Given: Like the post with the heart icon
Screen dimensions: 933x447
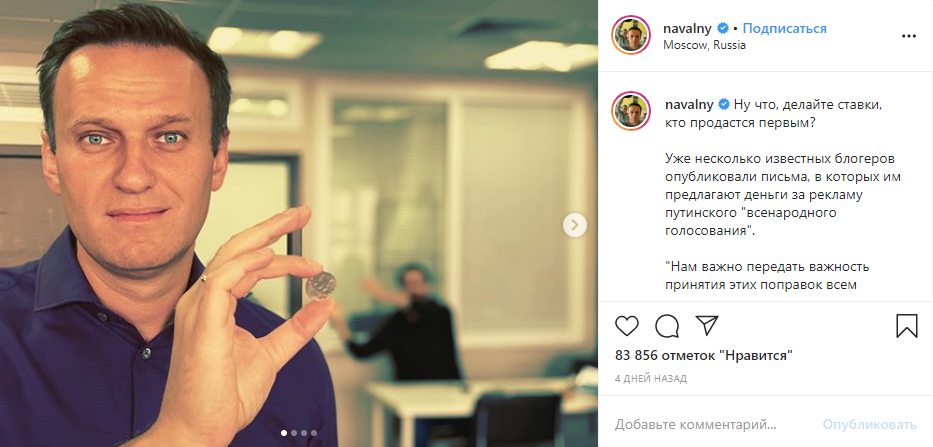Looking at the screenshot, I should pos(627,326).
